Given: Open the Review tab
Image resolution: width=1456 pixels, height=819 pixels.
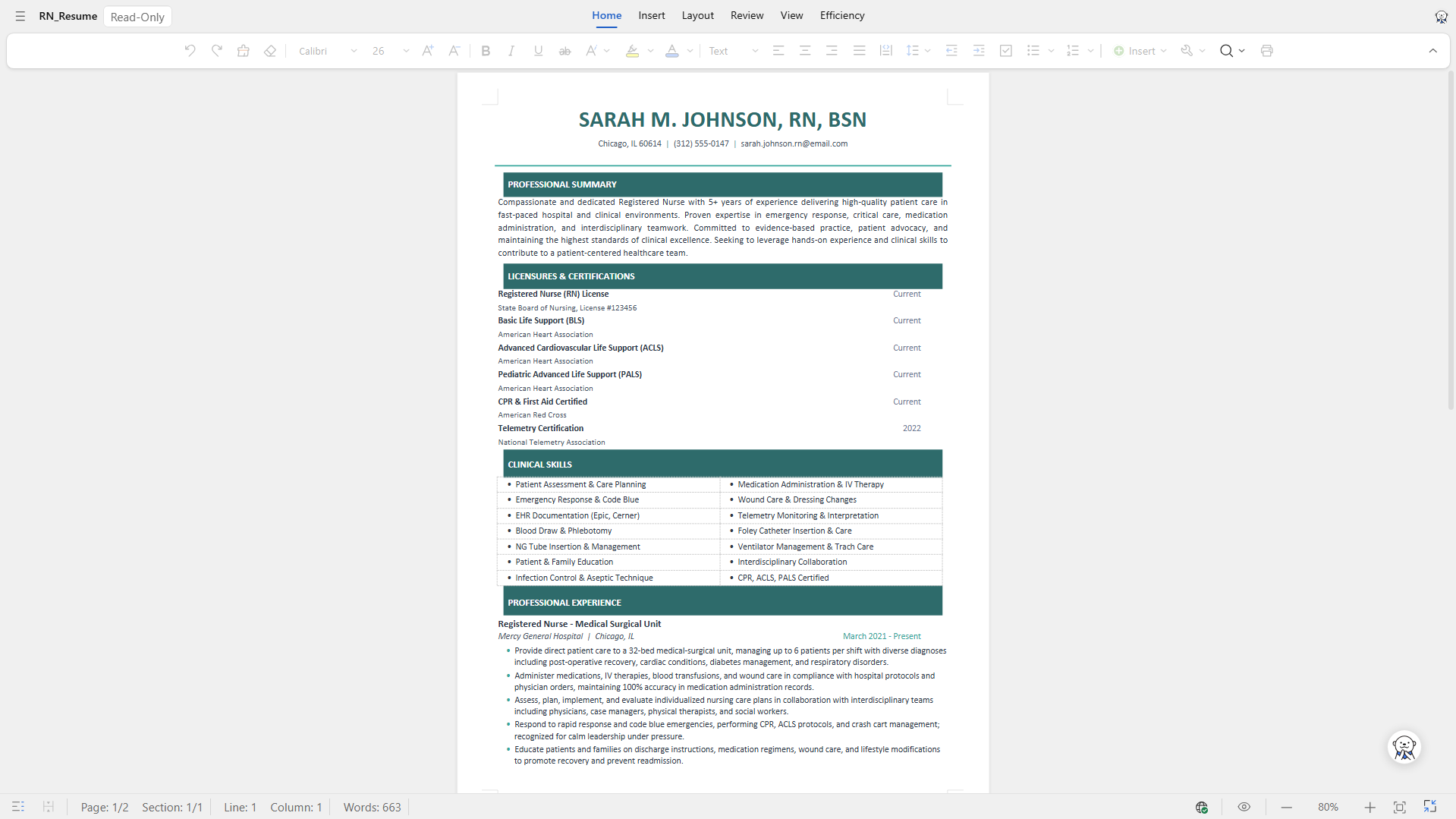Looking at the screenshot, I should [x=747, y=16].
